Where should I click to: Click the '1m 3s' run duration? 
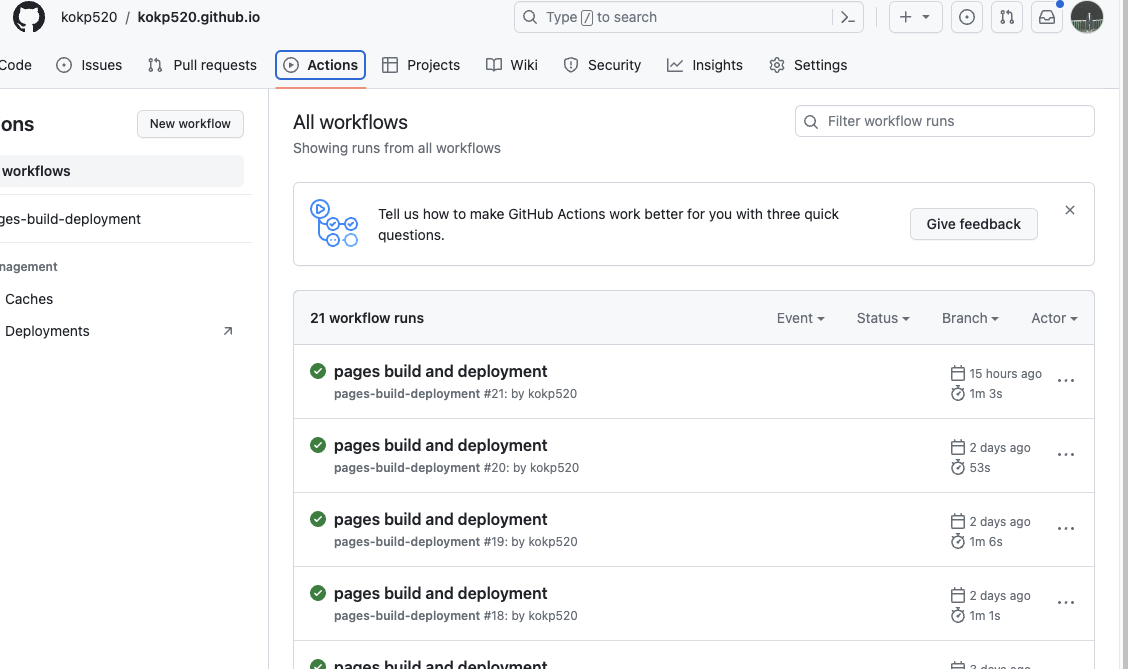(986, 393)
